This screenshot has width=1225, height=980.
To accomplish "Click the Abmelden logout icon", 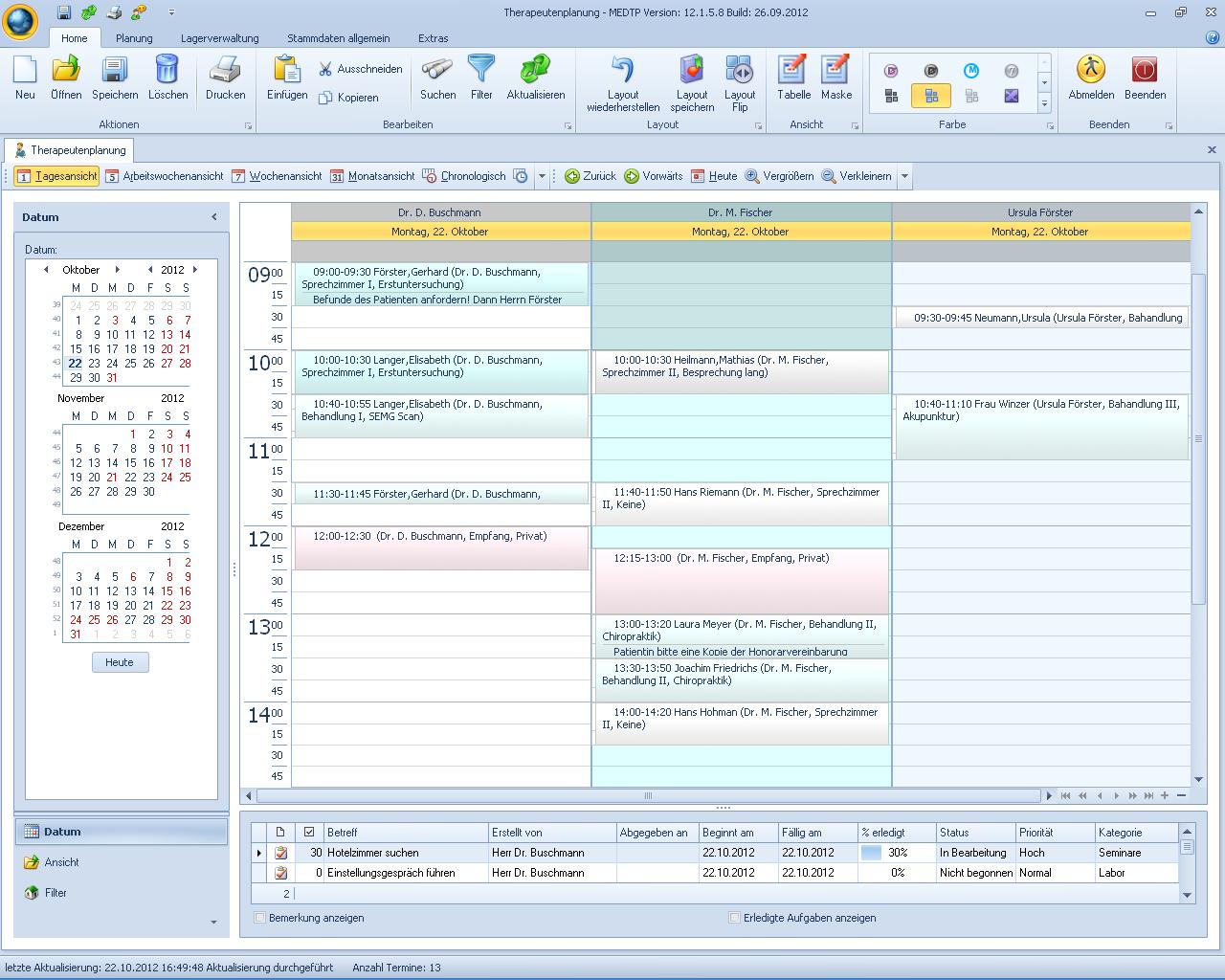I will [1091, 71].
